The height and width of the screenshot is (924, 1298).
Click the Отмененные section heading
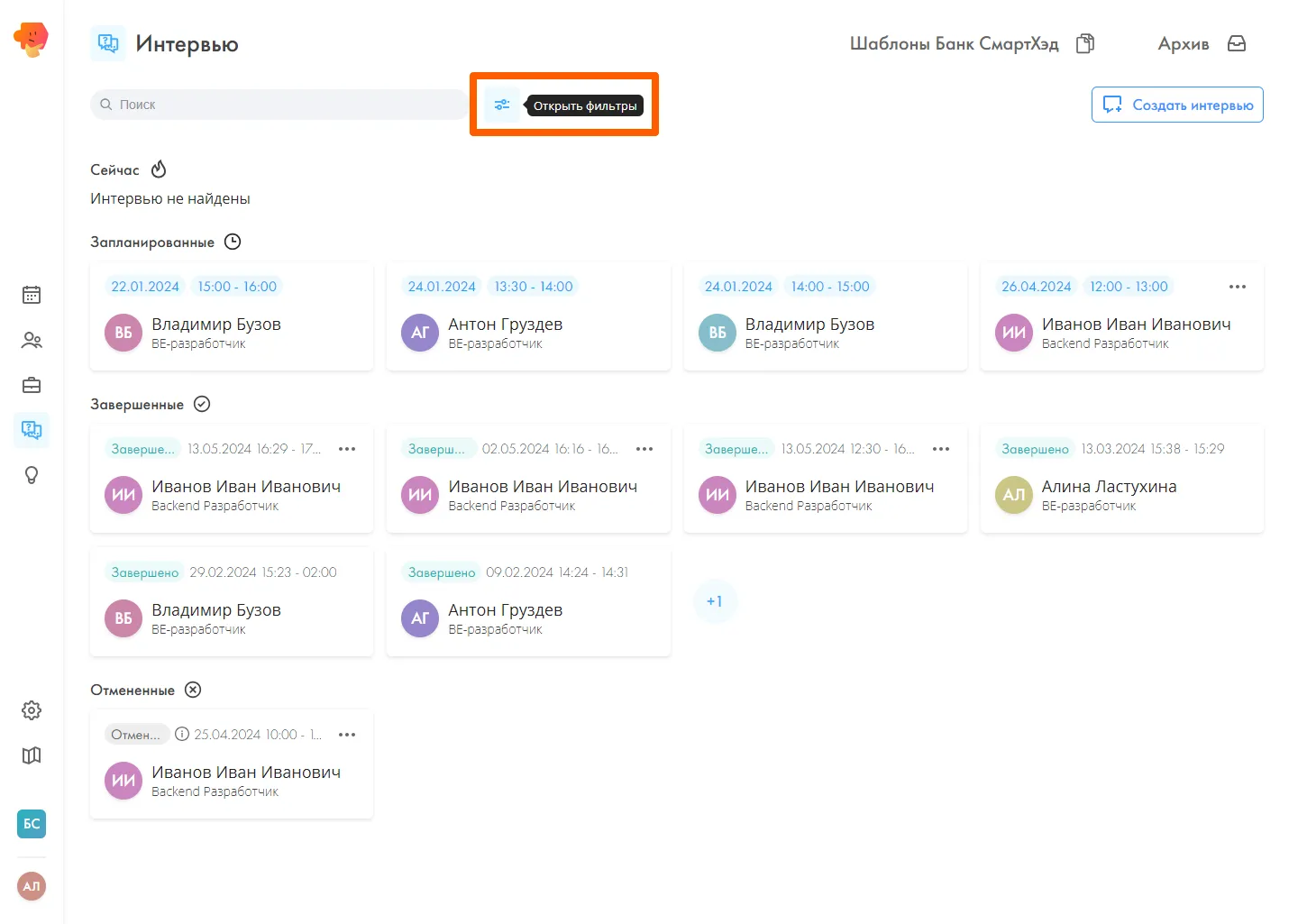tap(133, 690)
